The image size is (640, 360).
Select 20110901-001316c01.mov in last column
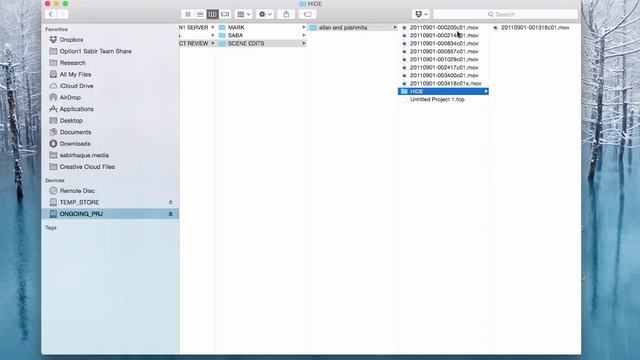(x=535, y=27)
